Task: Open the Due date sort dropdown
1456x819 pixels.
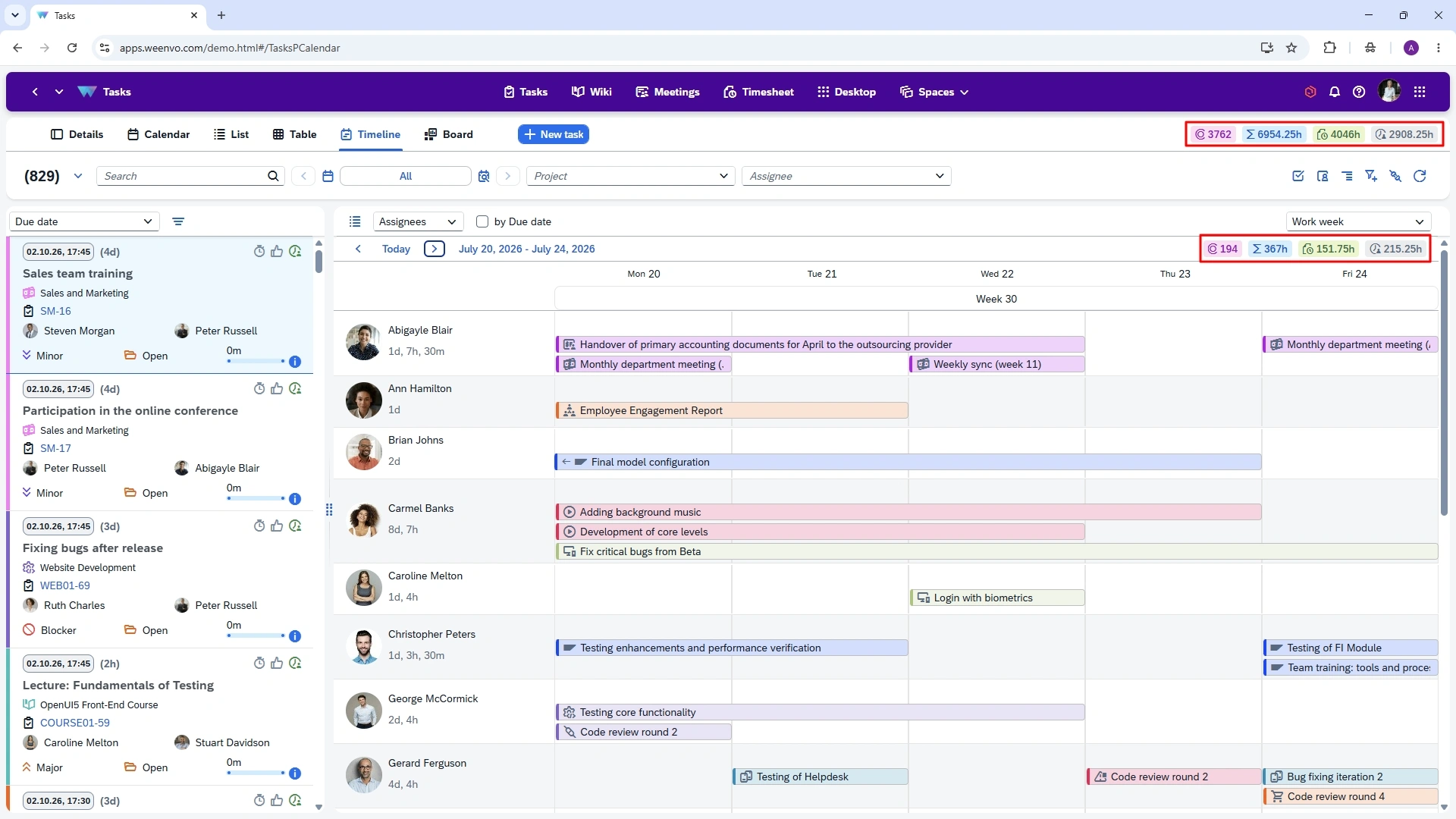Action: [x=84, y=221]
